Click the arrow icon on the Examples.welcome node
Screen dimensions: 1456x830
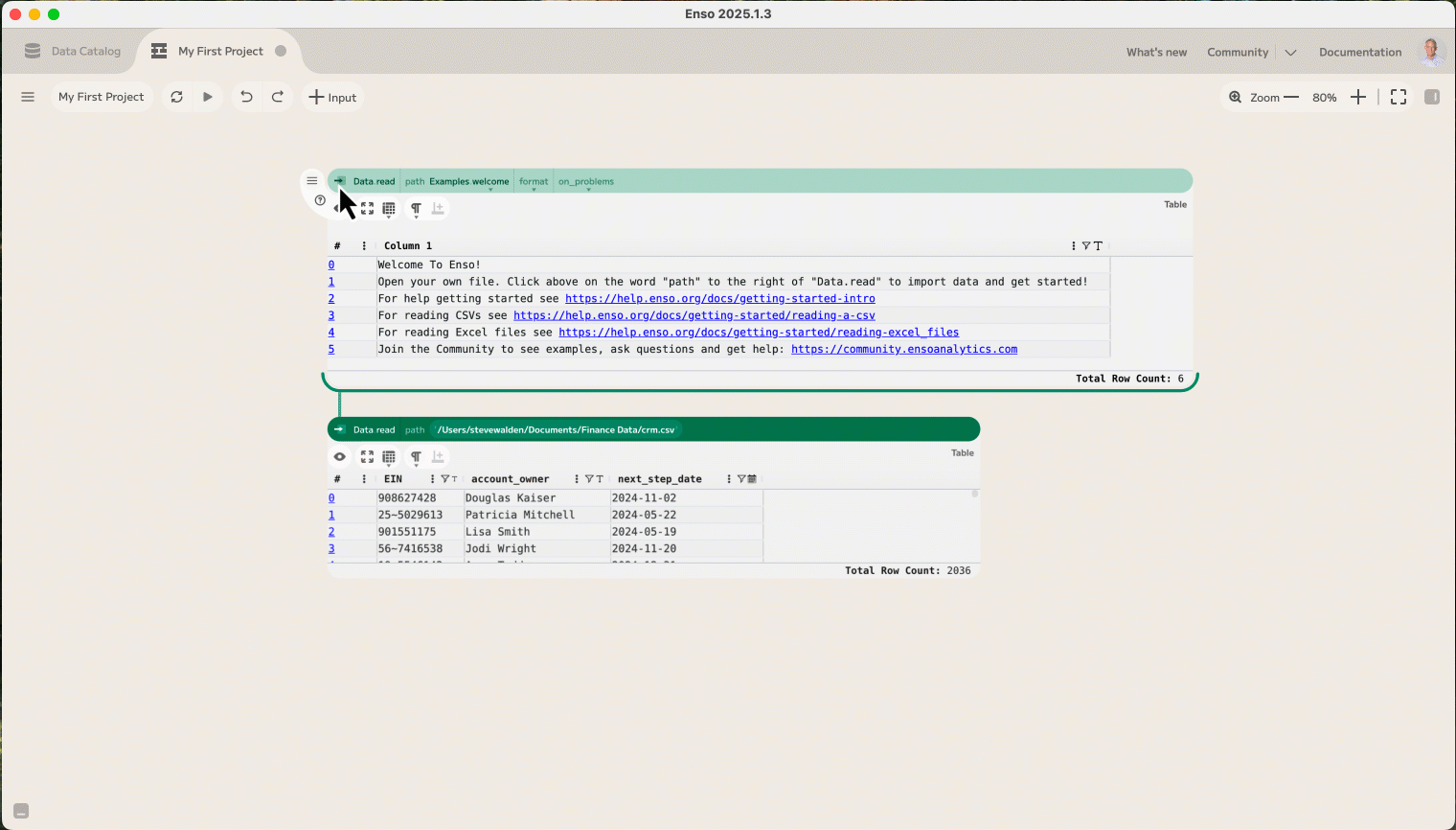coord(339,181)
